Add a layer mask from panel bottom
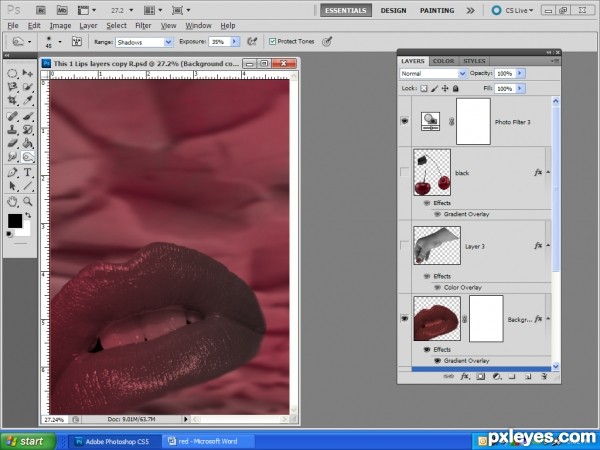The height and width of the screenshot is (450, 600). 481,377
